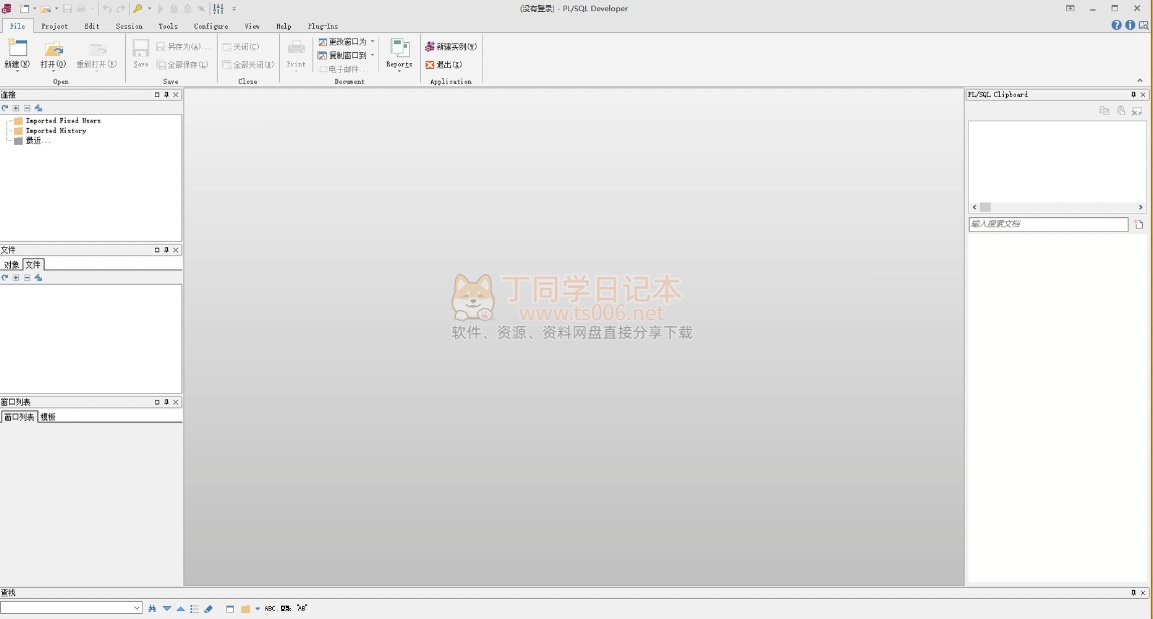Click the ABC match-case icon in search bar
The image size is (1153, 619).
point(270,609)
